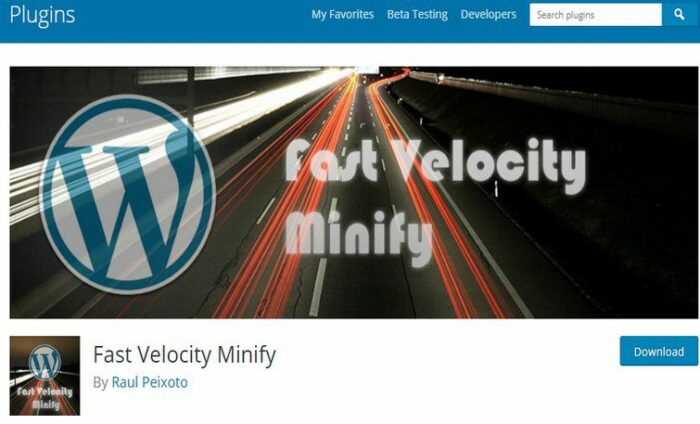
Task: Click the Fast Velocity Minify plugin thumbnail icon
Action: tap(45, 375)
